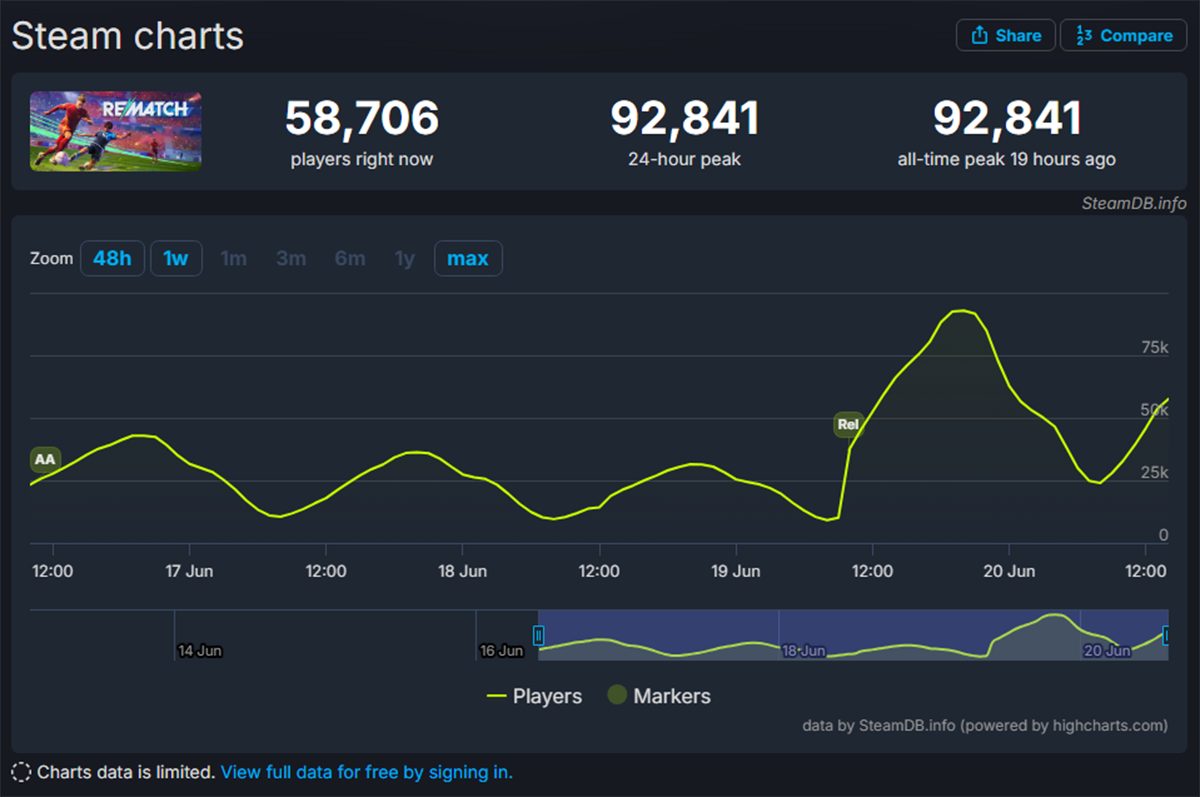The width and height of the screenshot is (1200, 797).
Task: Click the AA chart marker
Action: pos(45,459)
